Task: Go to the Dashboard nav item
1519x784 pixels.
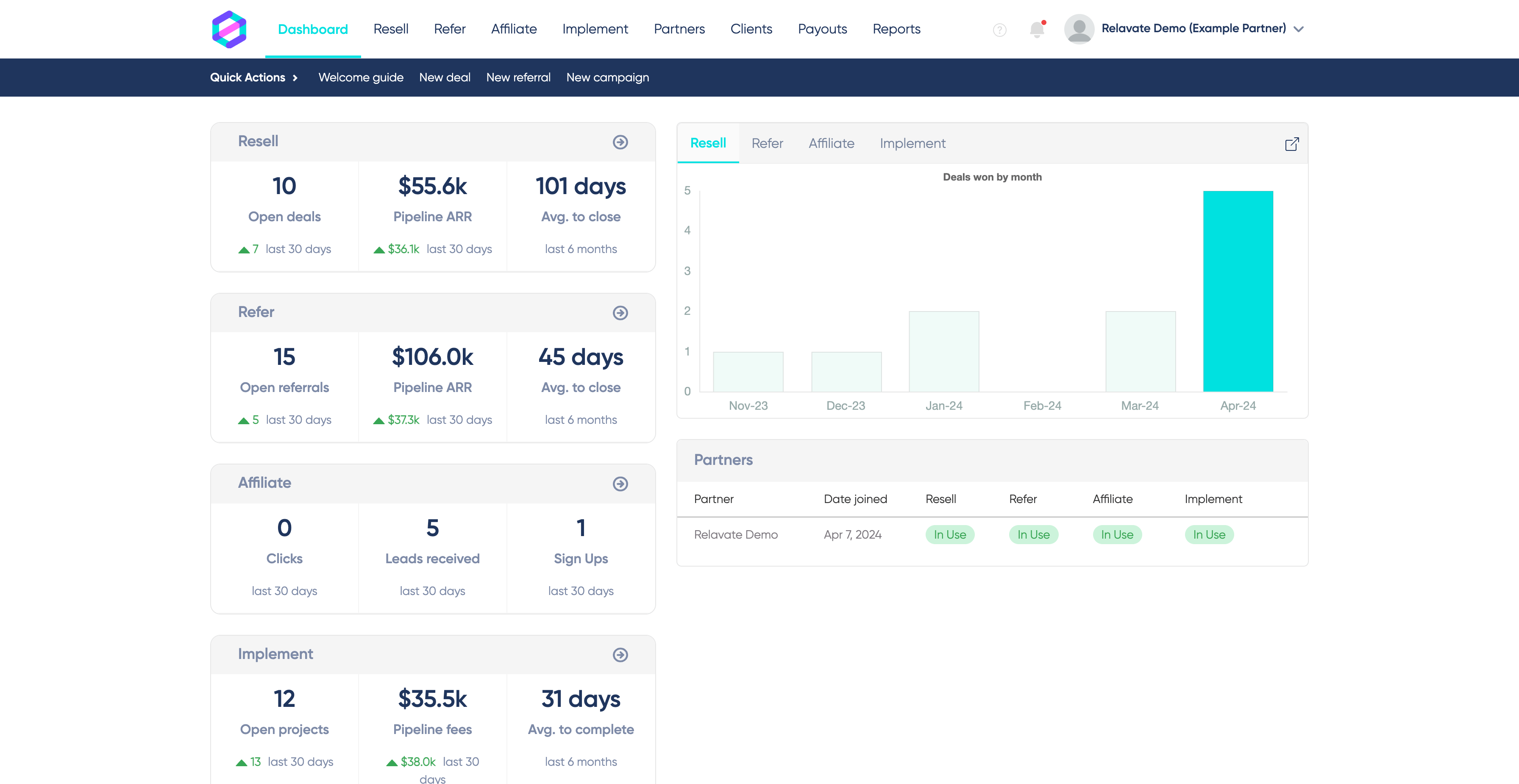Action: tap(312, 29)
